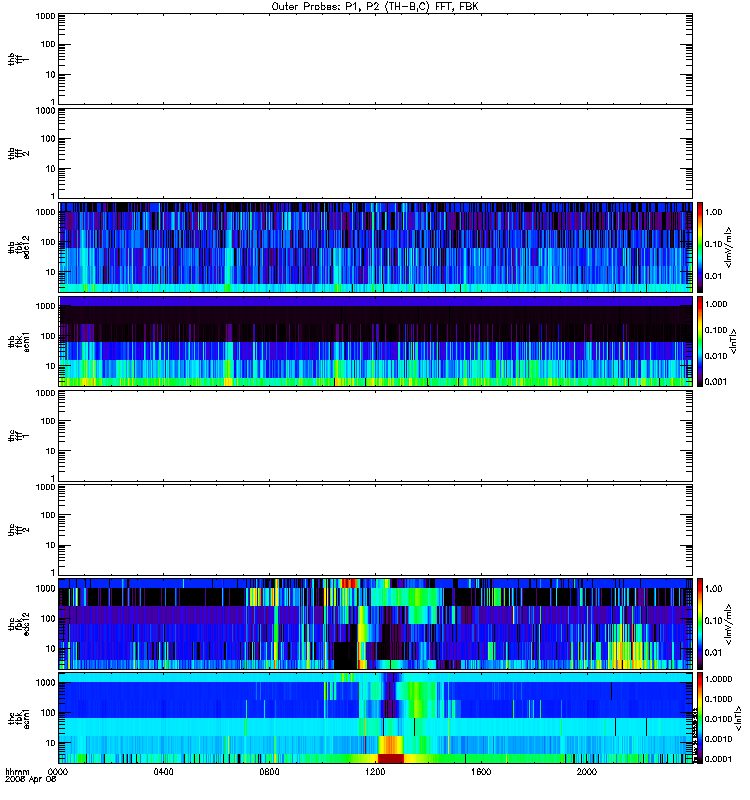Click the '1200' time axis label
The height and width of the screenshot is (800, 750).
point(376,772)
